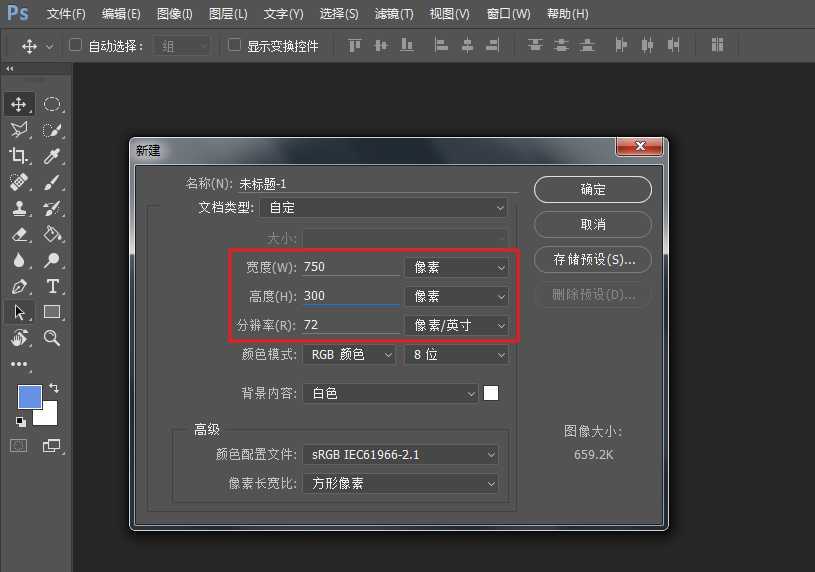This screenshot has width=815, height=572.
Task: Select the Pen tool
Action: (19, 286)
